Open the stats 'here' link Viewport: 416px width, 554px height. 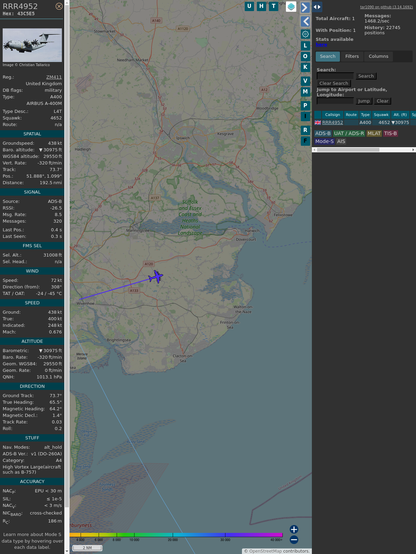tap(321, 45)
